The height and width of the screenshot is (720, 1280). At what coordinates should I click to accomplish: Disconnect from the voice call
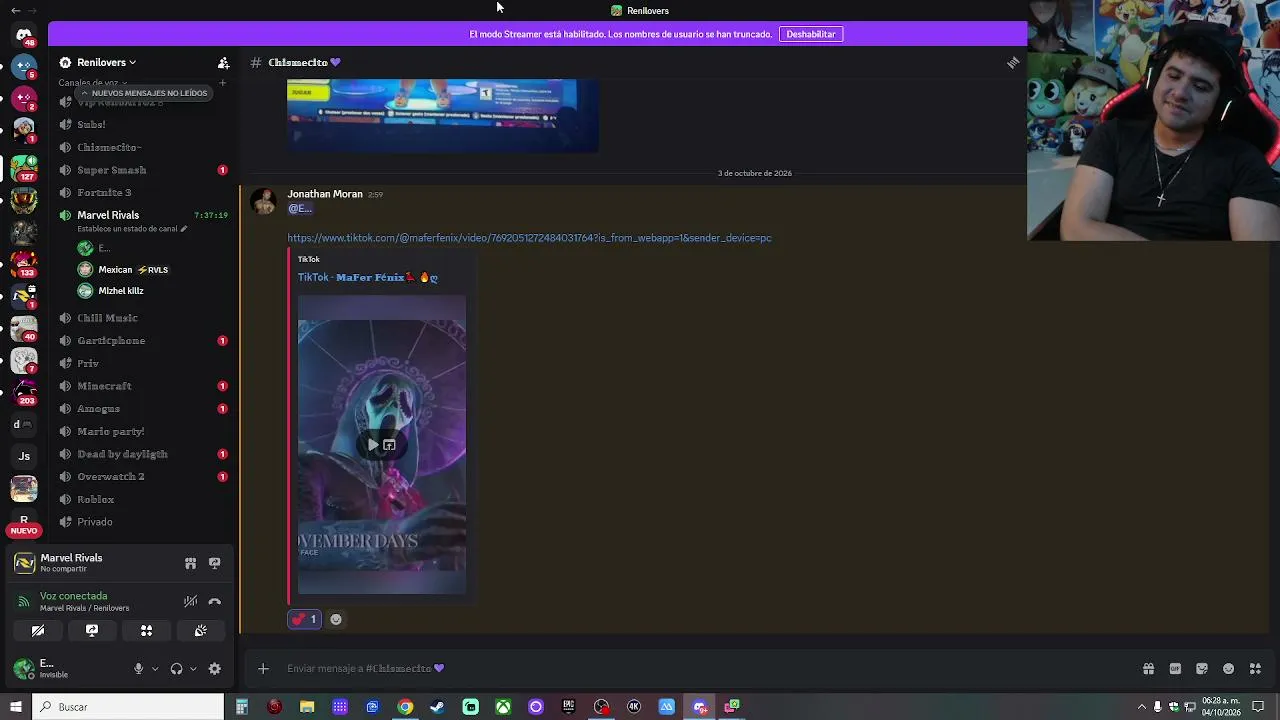(214, 602)
